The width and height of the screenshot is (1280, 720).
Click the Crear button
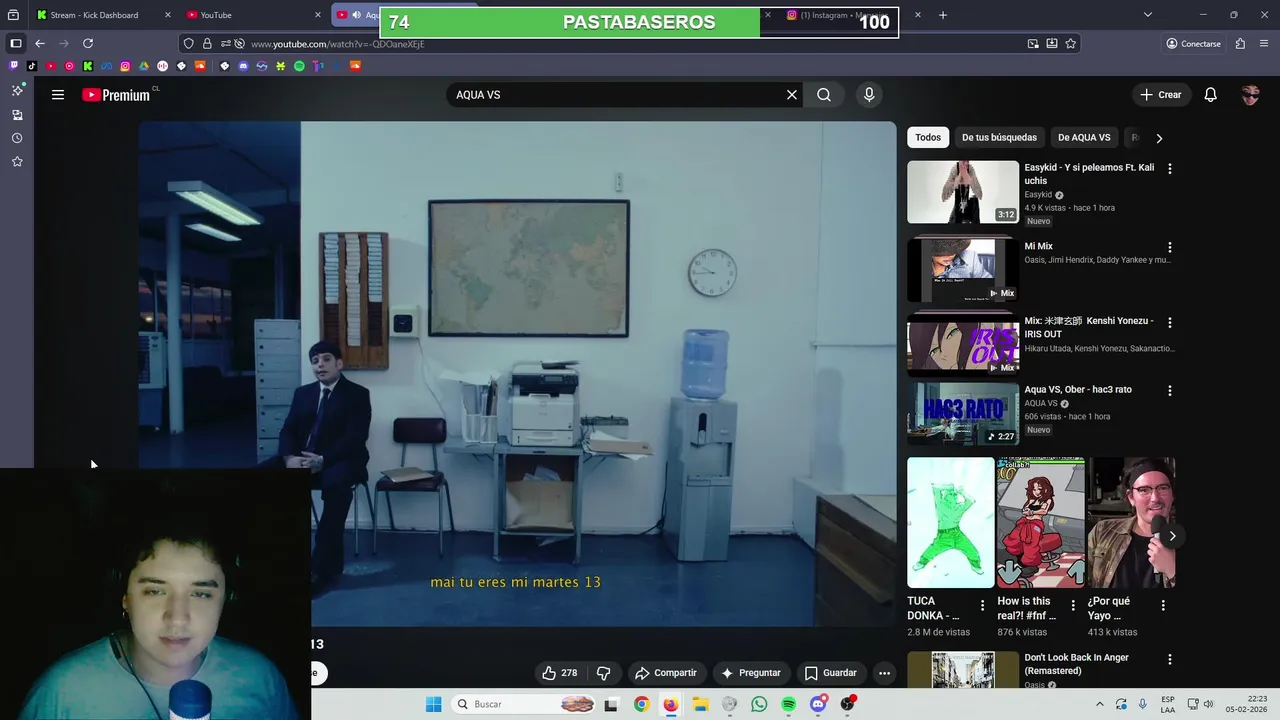pos(1161,95)
